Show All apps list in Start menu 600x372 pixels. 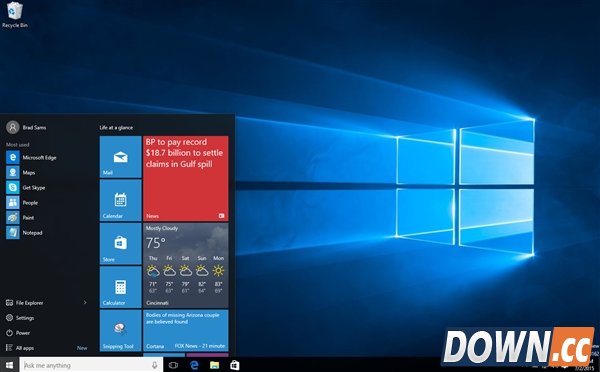coord(20,348)
